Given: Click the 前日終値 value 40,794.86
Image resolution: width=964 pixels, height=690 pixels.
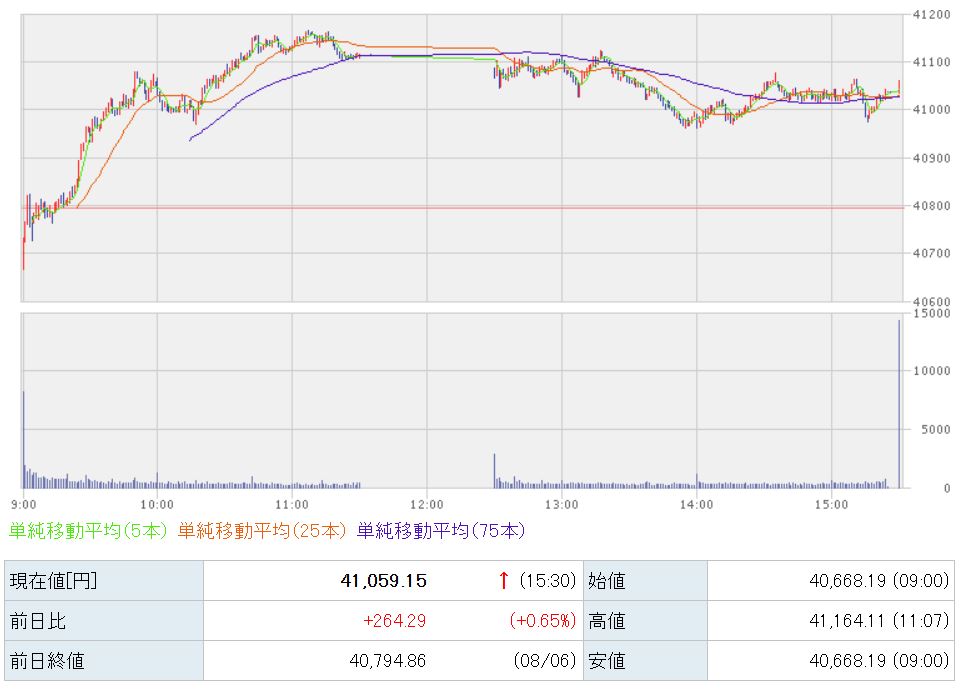Looking at the screenshot, I should click(x=387, y=660).
